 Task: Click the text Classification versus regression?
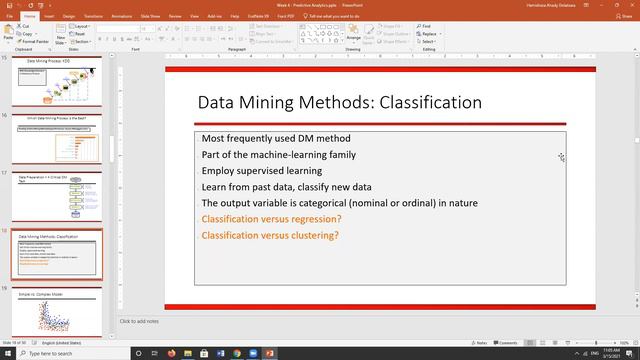271,219
